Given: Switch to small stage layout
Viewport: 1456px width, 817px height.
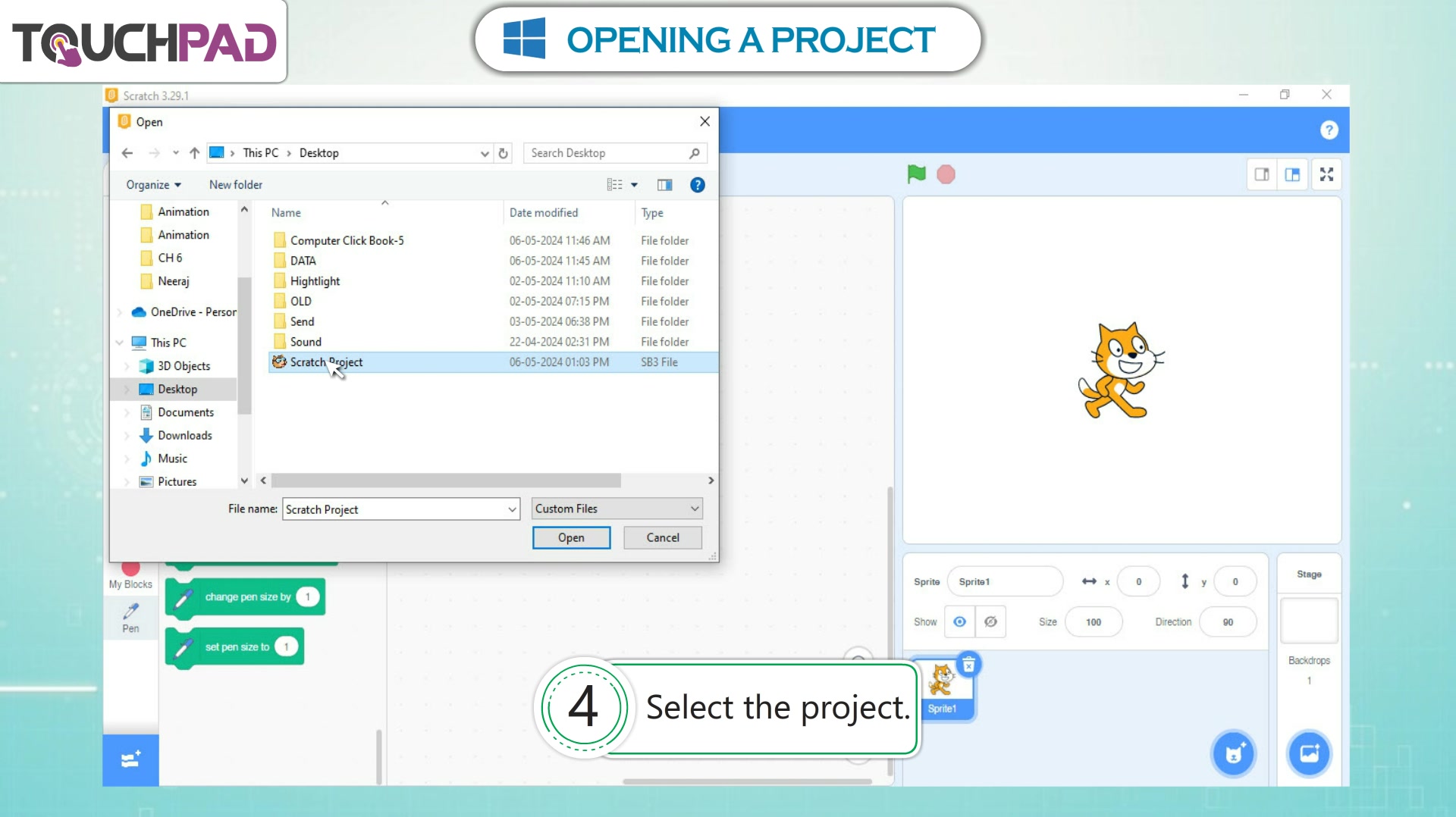Looking at the screenshot, I should [1262, 174].
